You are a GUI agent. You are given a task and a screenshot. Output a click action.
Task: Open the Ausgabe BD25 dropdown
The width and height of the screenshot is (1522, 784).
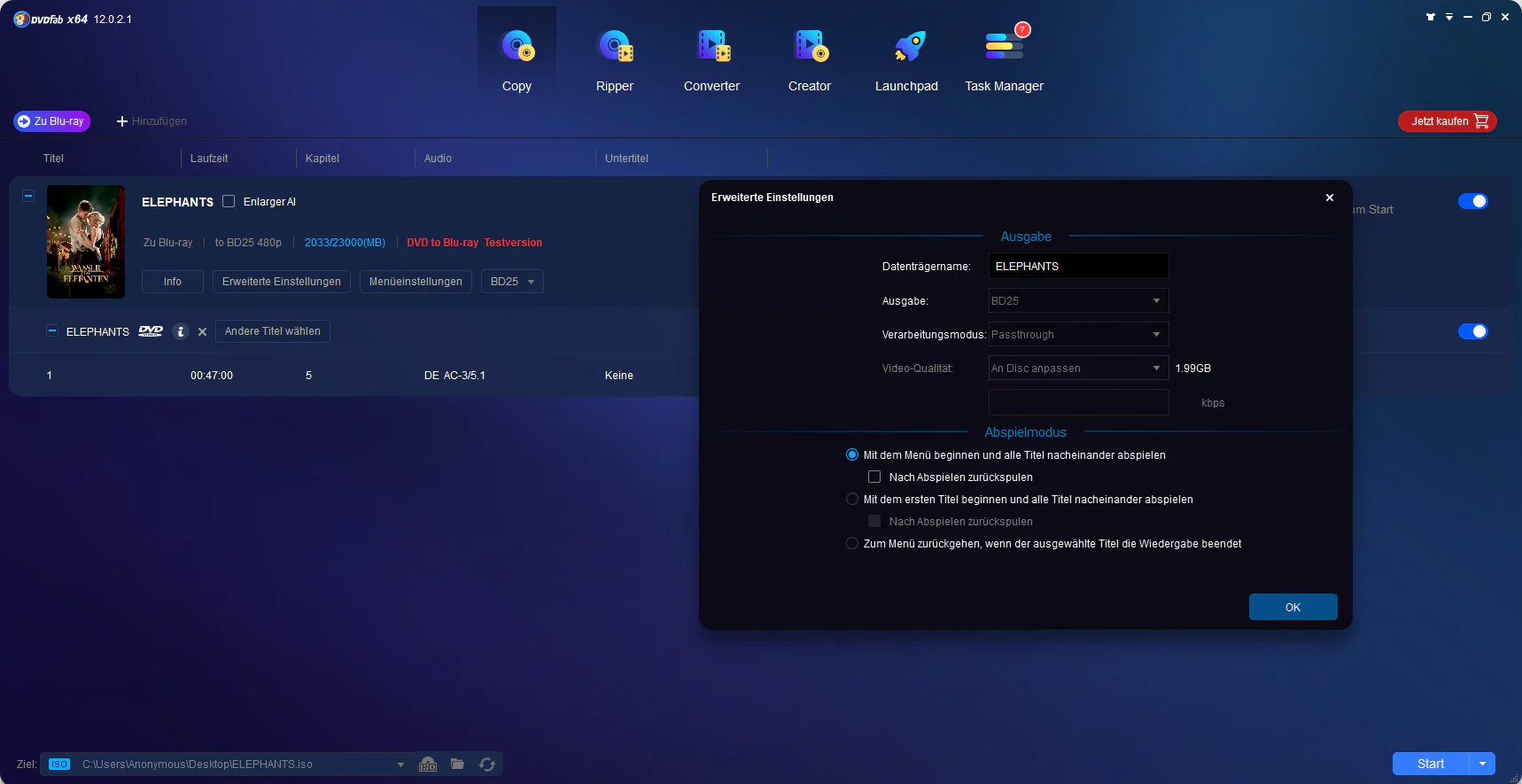[x=1078, y=300]
